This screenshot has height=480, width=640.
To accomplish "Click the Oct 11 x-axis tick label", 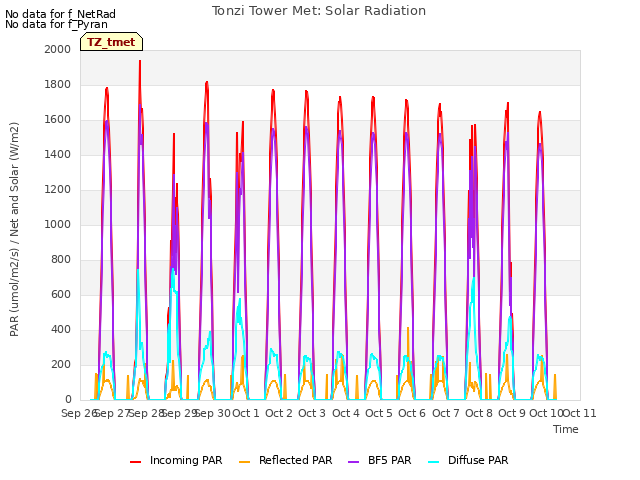I will coord(580,413).
